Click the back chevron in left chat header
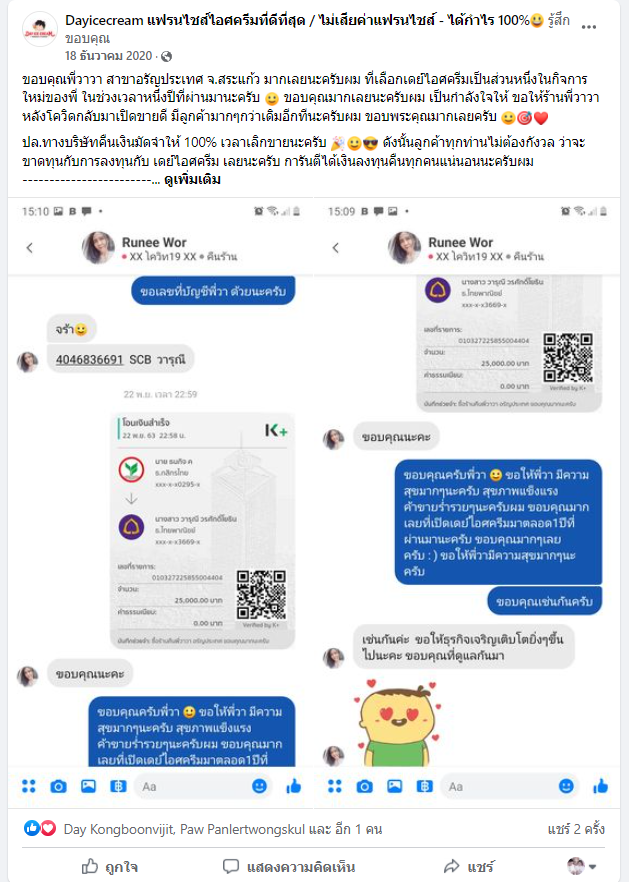The height and width of the screenshot is (882, 629). [x=30, y=248]
